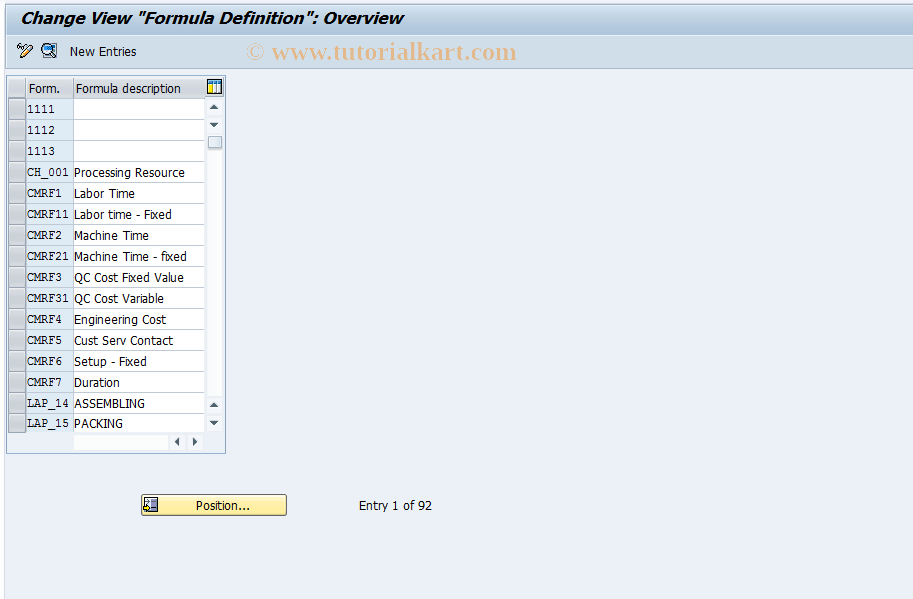Click empty description field of row 1111

coord(139,109)
